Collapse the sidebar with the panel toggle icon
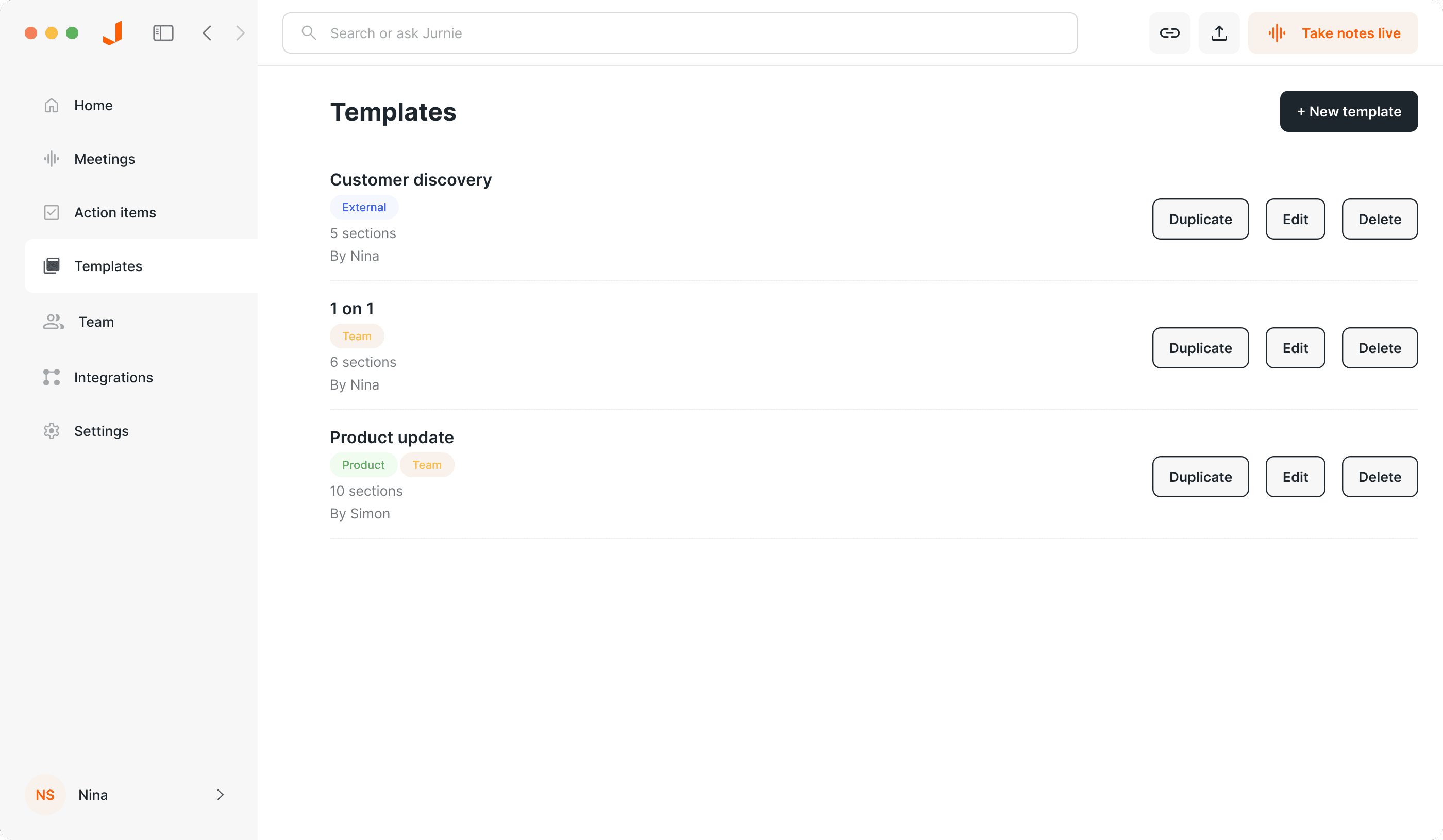The width and height of the screenshot is (1443, 840). pos(163,32)
